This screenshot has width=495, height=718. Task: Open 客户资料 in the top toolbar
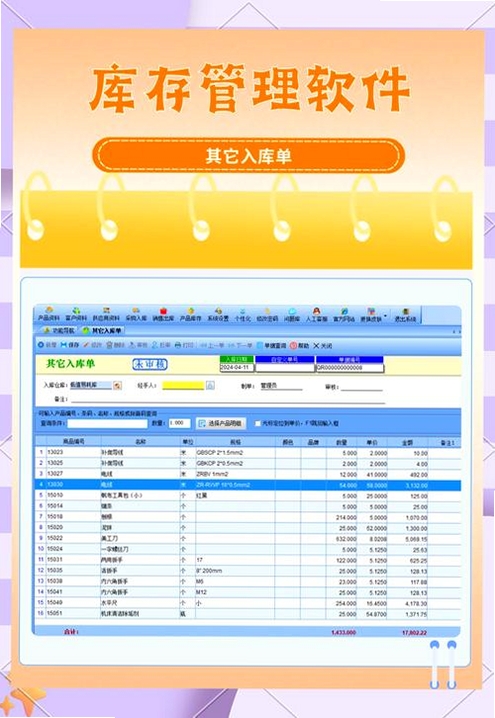pyautogui.click(x=76, y=314)
